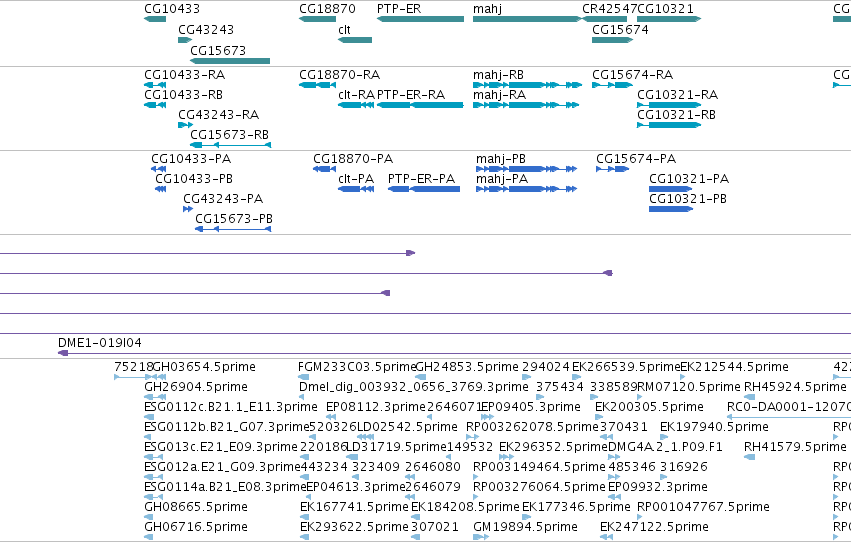Select the EP04613.3prime EST label

point(356,487)
